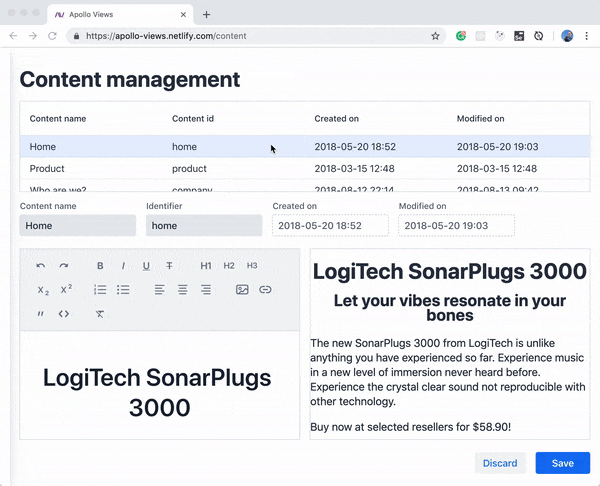Sort by Created on column header
The height and width of the screenshot is (486, 600).
(x=336, y=119)
